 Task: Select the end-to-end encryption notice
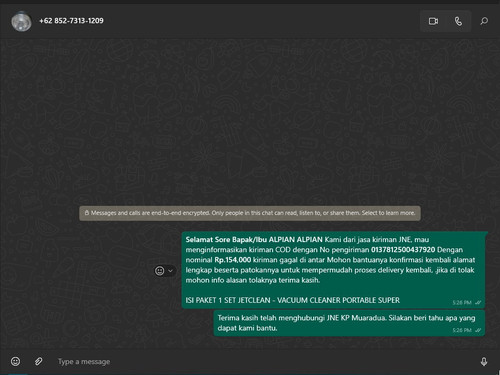[250, 213]
